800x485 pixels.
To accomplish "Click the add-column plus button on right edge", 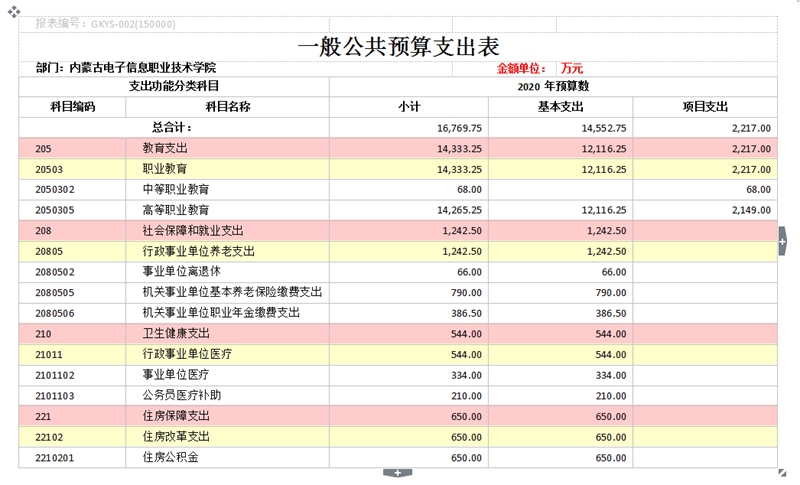I will [783, 240].
